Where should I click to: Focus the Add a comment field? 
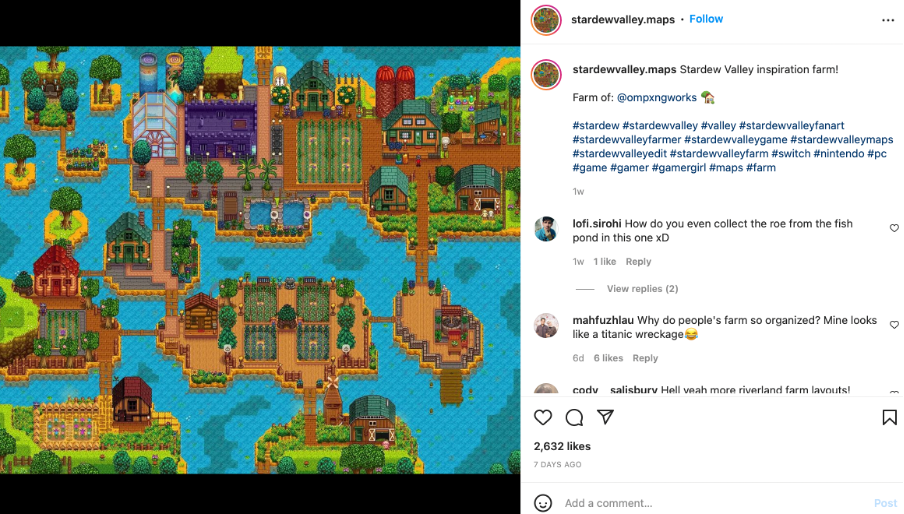point(715,503)
